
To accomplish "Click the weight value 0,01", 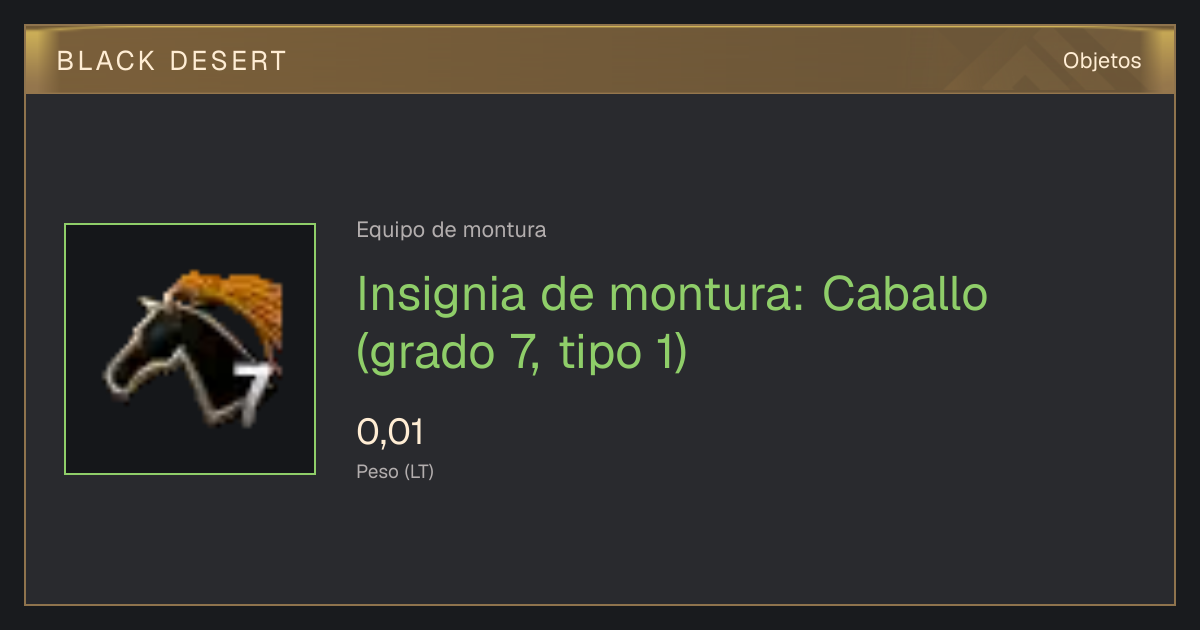I will [x=390, y=432].
